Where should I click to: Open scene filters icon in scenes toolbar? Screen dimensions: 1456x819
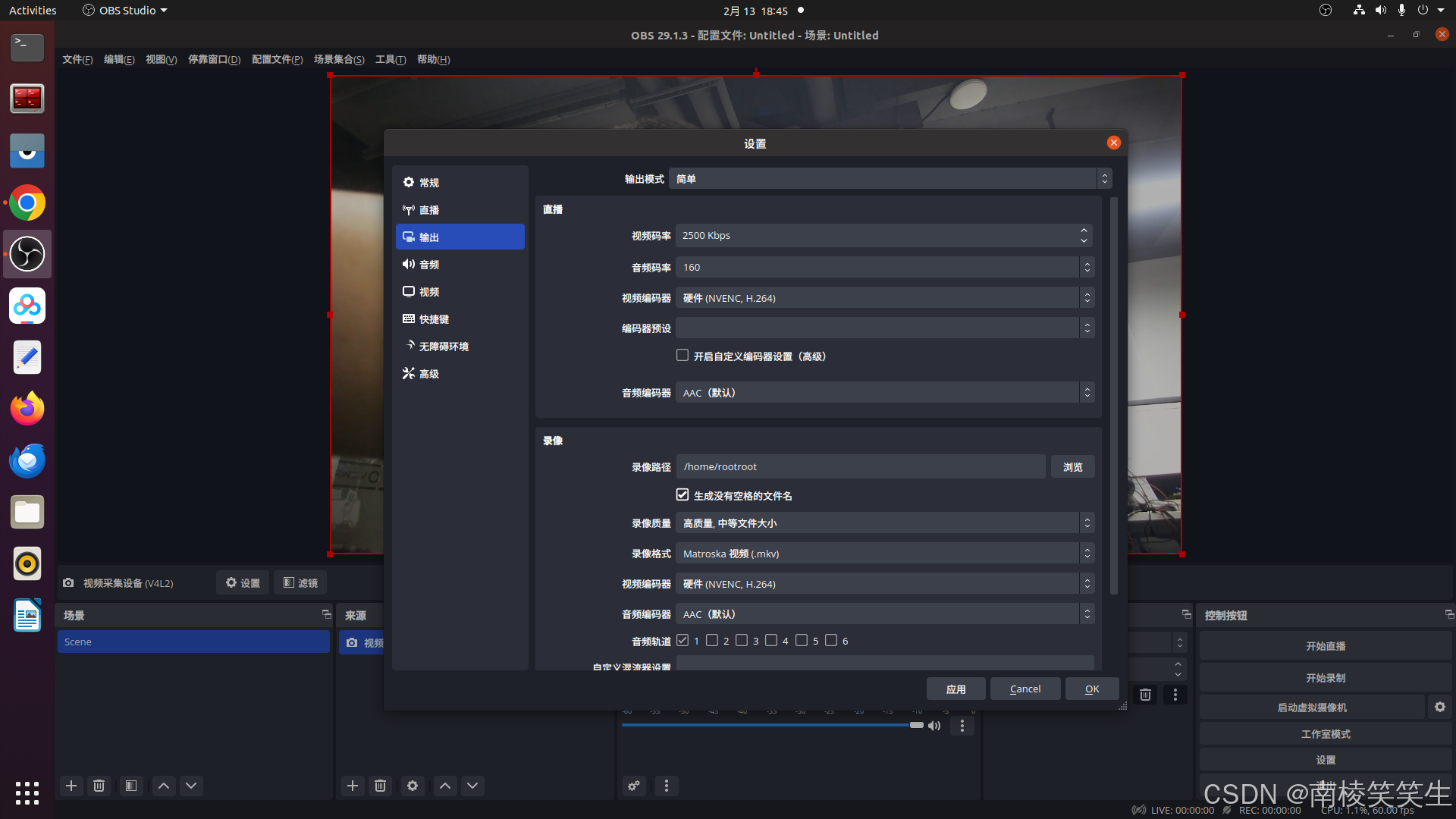[x=131, y=786]
